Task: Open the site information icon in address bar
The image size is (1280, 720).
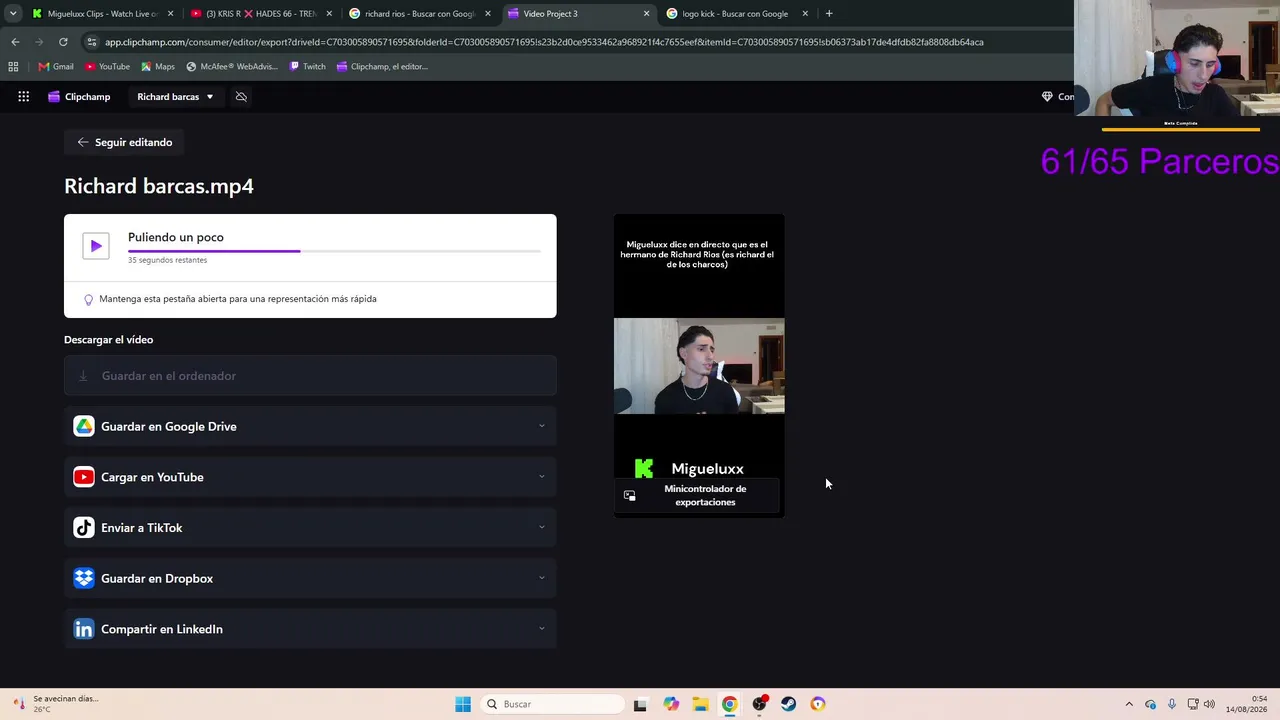Action: (92, 42)
